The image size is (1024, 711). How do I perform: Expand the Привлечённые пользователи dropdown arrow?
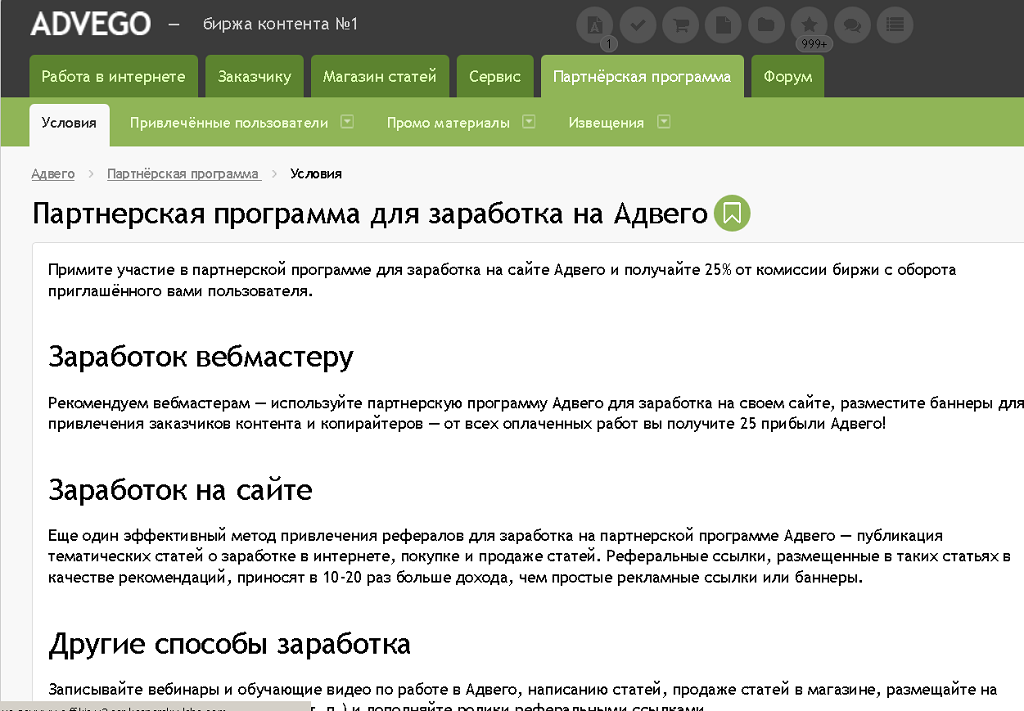pos(347,121)
